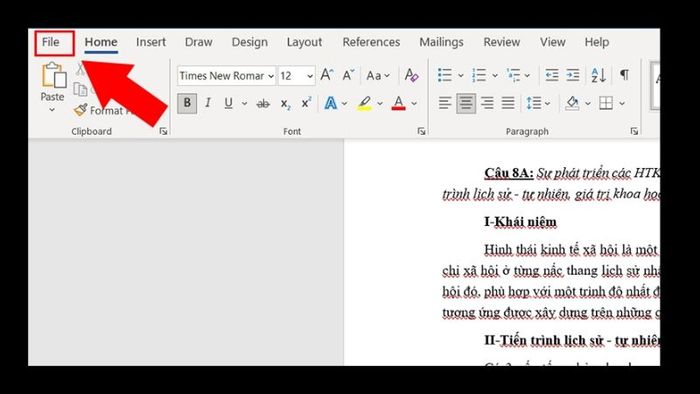This screenshot has width=700, height=394.
Task: Click the heading "I-Khái niệm"
Action: (x=521, y=222)
